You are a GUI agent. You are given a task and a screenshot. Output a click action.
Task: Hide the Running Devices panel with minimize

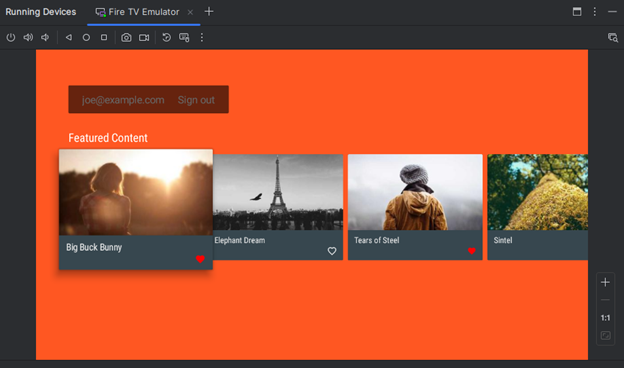click(612, 12)
